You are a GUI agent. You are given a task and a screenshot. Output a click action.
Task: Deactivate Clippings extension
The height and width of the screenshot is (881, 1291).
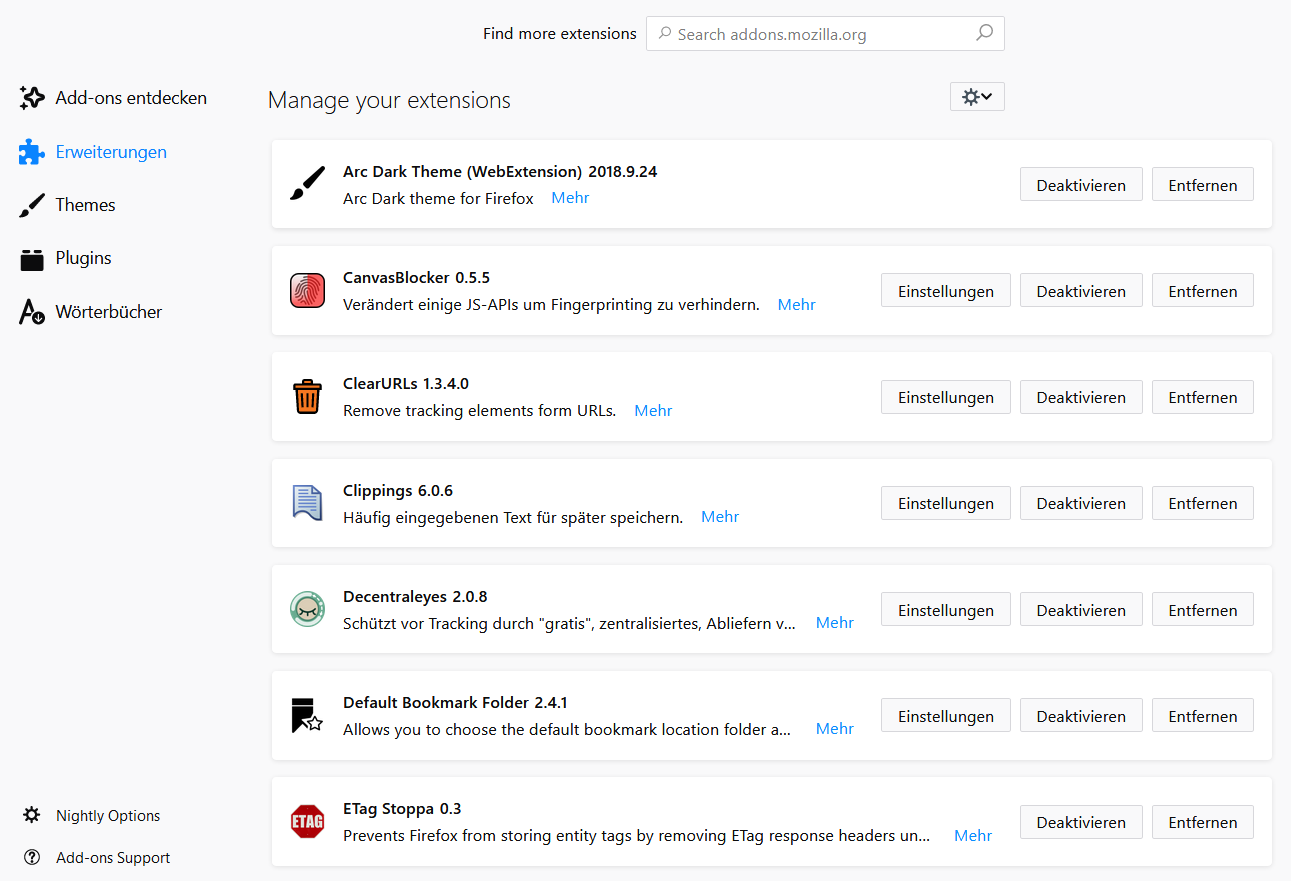(x=1081, y=503)
